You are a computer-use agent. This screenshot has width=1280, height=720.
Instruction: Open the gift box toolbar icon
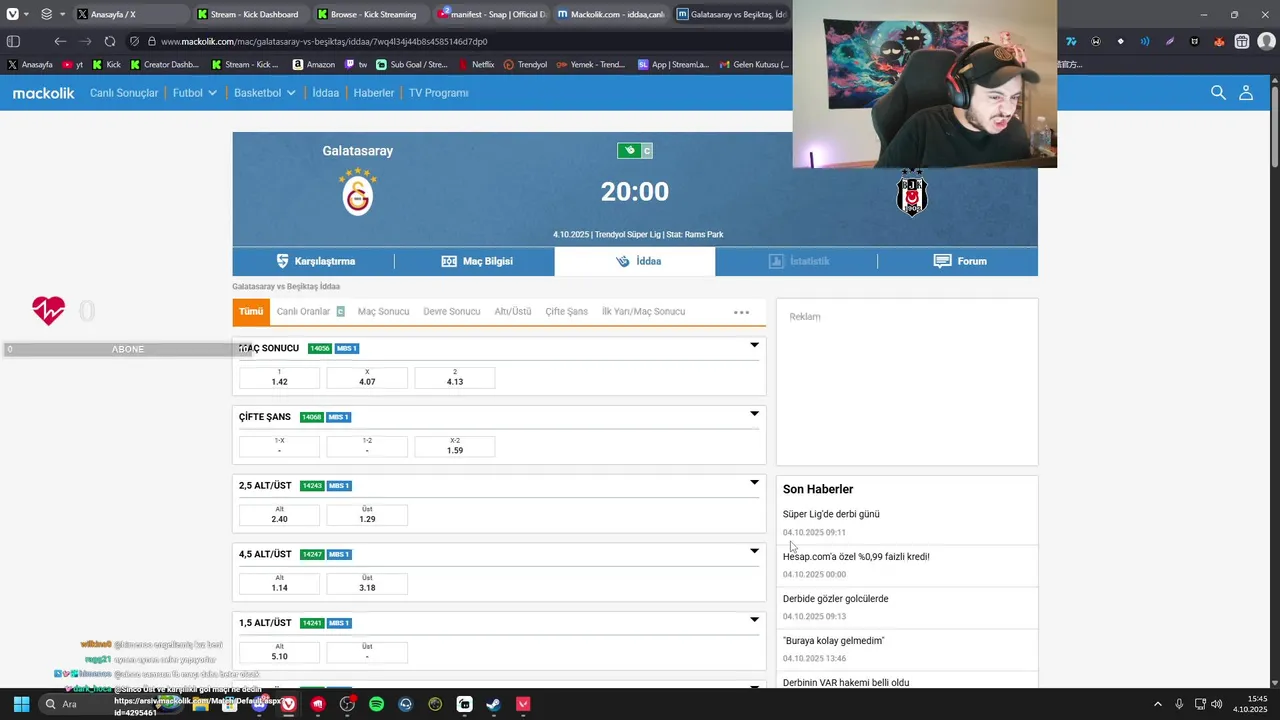[x=1242, y=41]
